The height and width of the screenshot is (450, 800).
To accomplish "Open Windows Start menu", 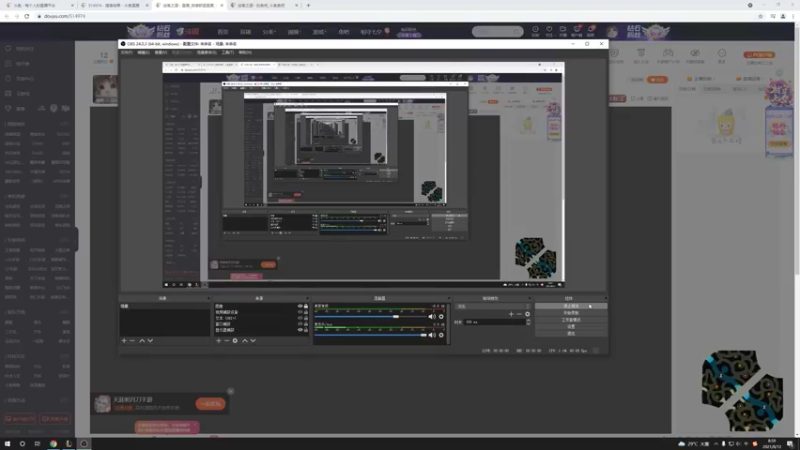I will (x=7, y=444).
